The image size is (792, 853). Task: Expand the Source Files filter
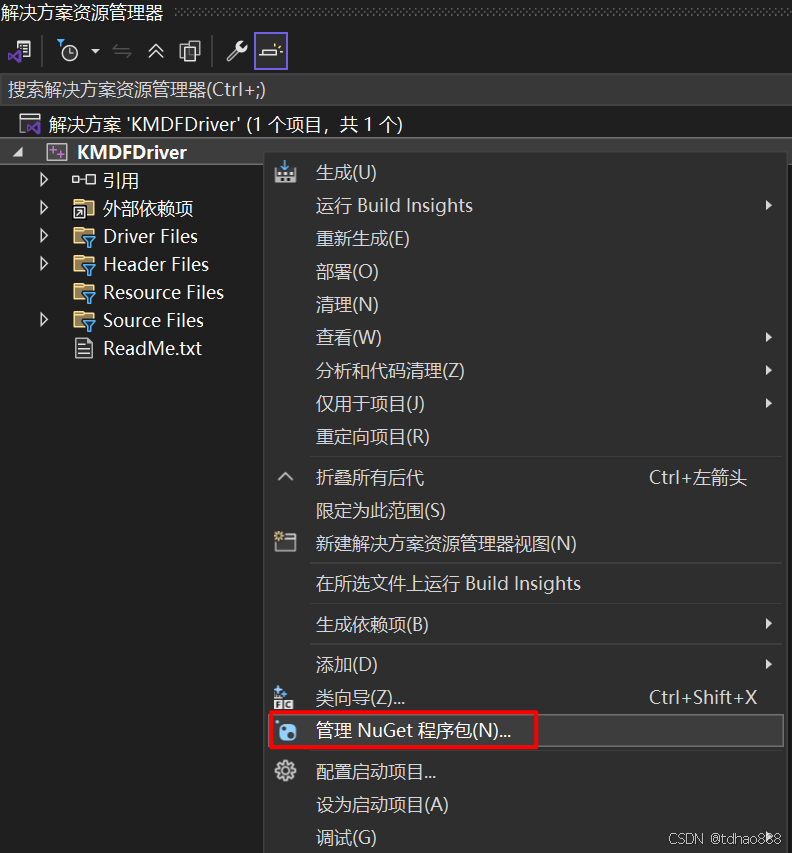[44, 320]
